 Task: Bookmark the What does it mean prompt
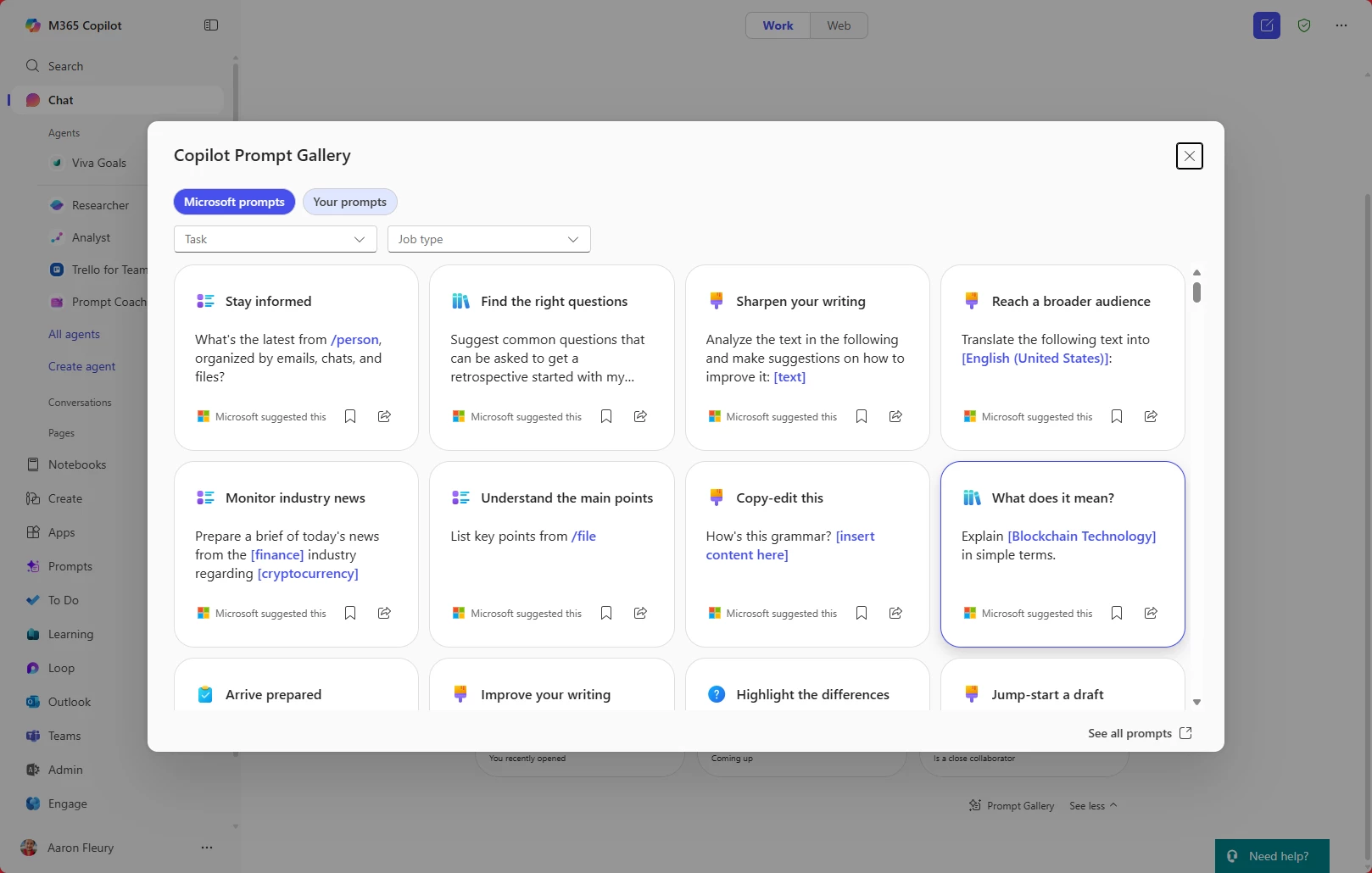(x=1117, y=613)
